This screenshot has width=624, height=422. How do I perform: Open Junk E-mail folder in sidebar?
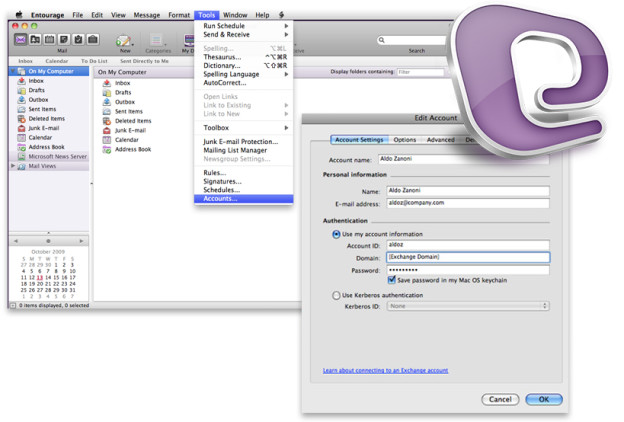(x=44, y=128)
